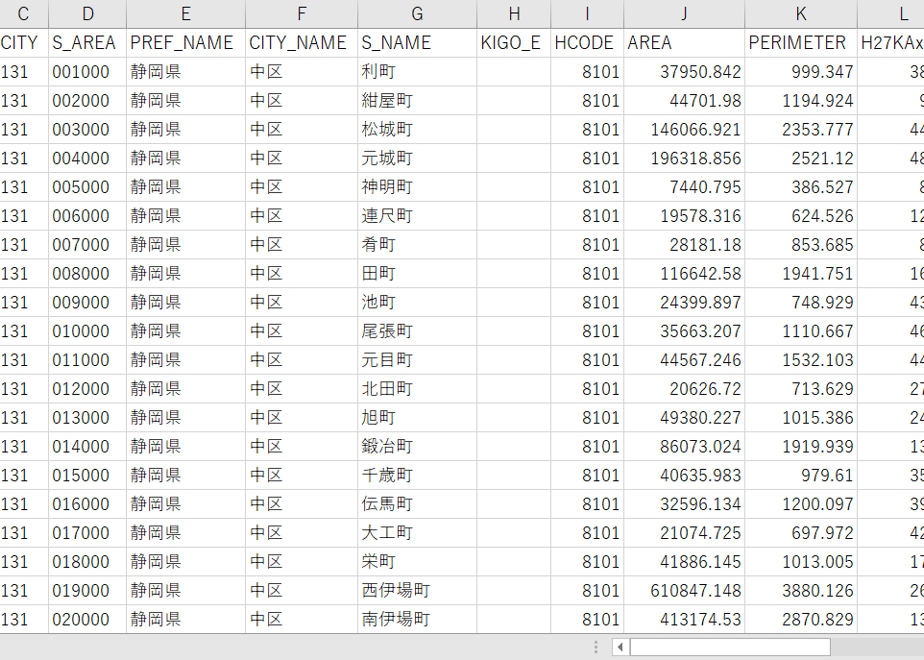Select the cell containing 元城町
This screenshot has height=660, width=924.
point(417,158)
